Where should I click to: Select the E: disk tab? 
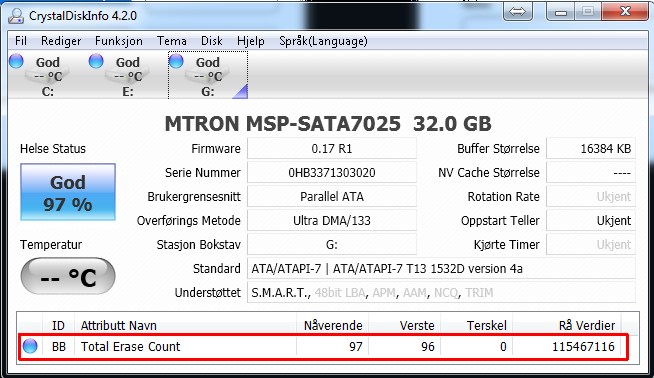tap(127, 76)
